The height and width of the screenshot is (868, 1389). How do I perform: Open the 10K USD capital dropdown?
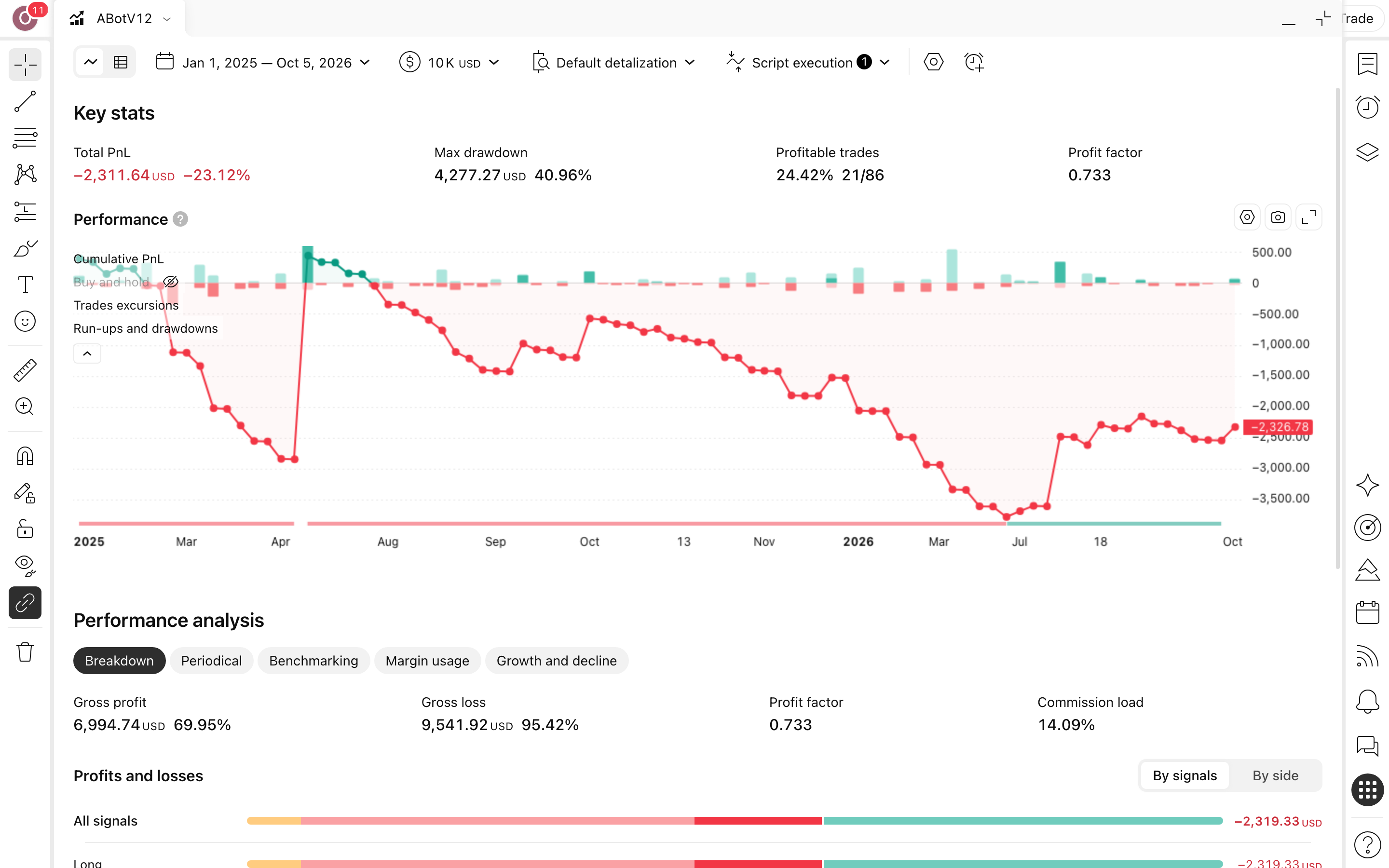pyautogui.click(x=449, y=62)
